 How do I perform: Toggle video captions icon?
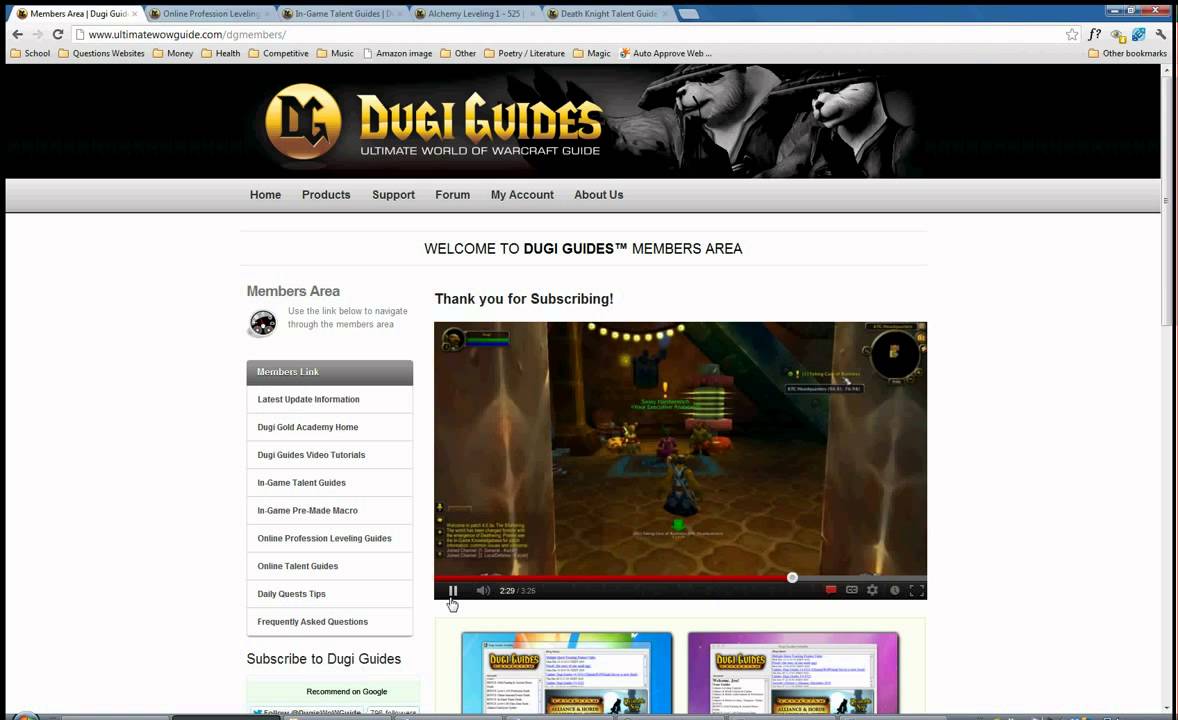[852, 591]
